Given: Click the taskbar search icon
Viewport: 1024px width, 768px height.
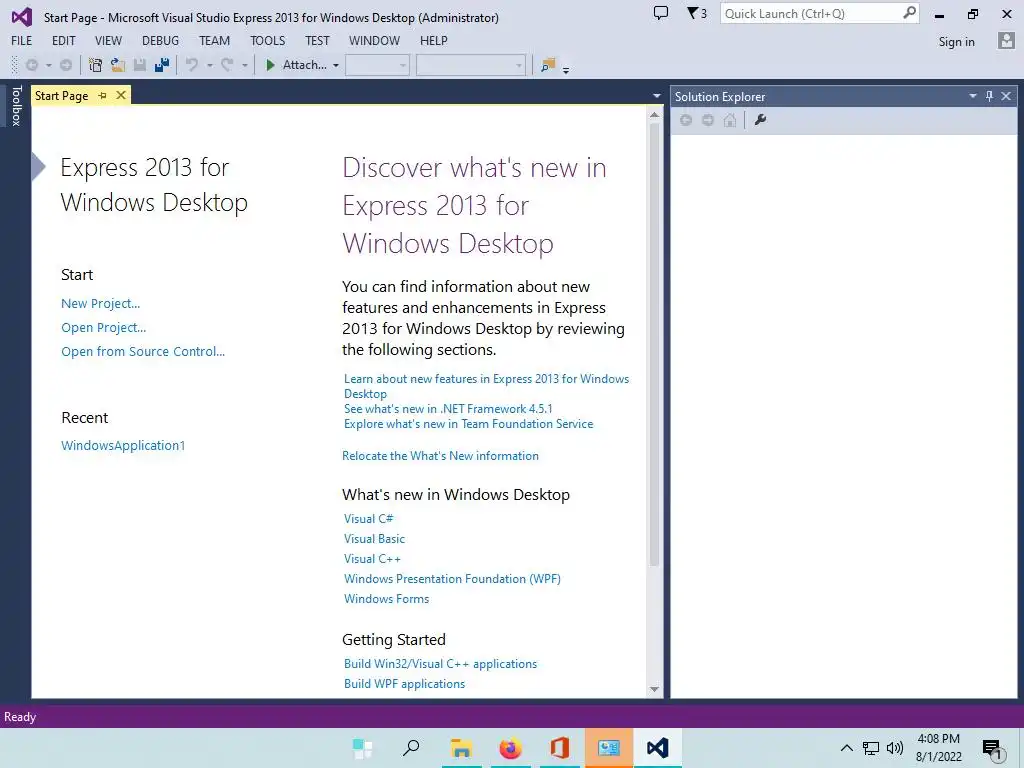Looking at the screenshot, I should tap(411, 748).
